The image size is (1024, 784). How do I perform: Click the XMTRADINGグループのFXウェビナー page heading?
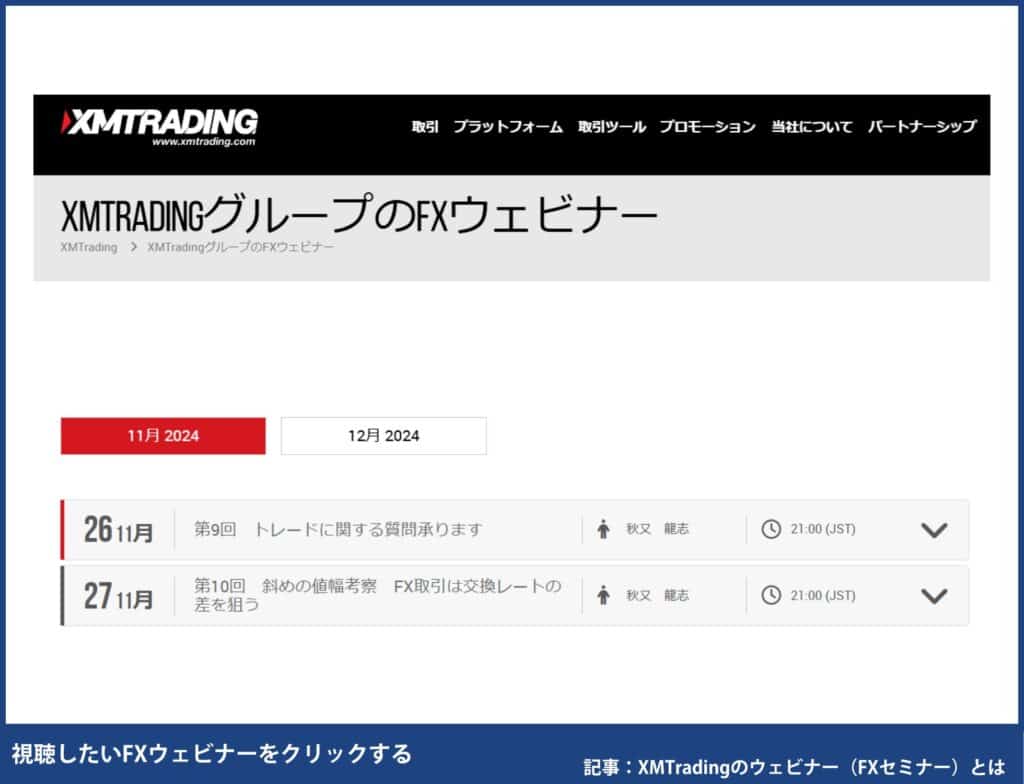pyautogui.click(x=359, y=214)
